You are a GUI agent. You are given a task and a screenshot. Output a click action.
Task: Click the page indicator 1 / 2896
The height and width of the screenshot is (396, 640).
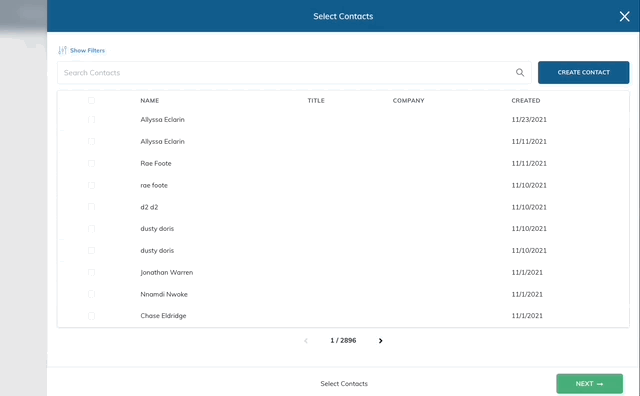(343, 340)
